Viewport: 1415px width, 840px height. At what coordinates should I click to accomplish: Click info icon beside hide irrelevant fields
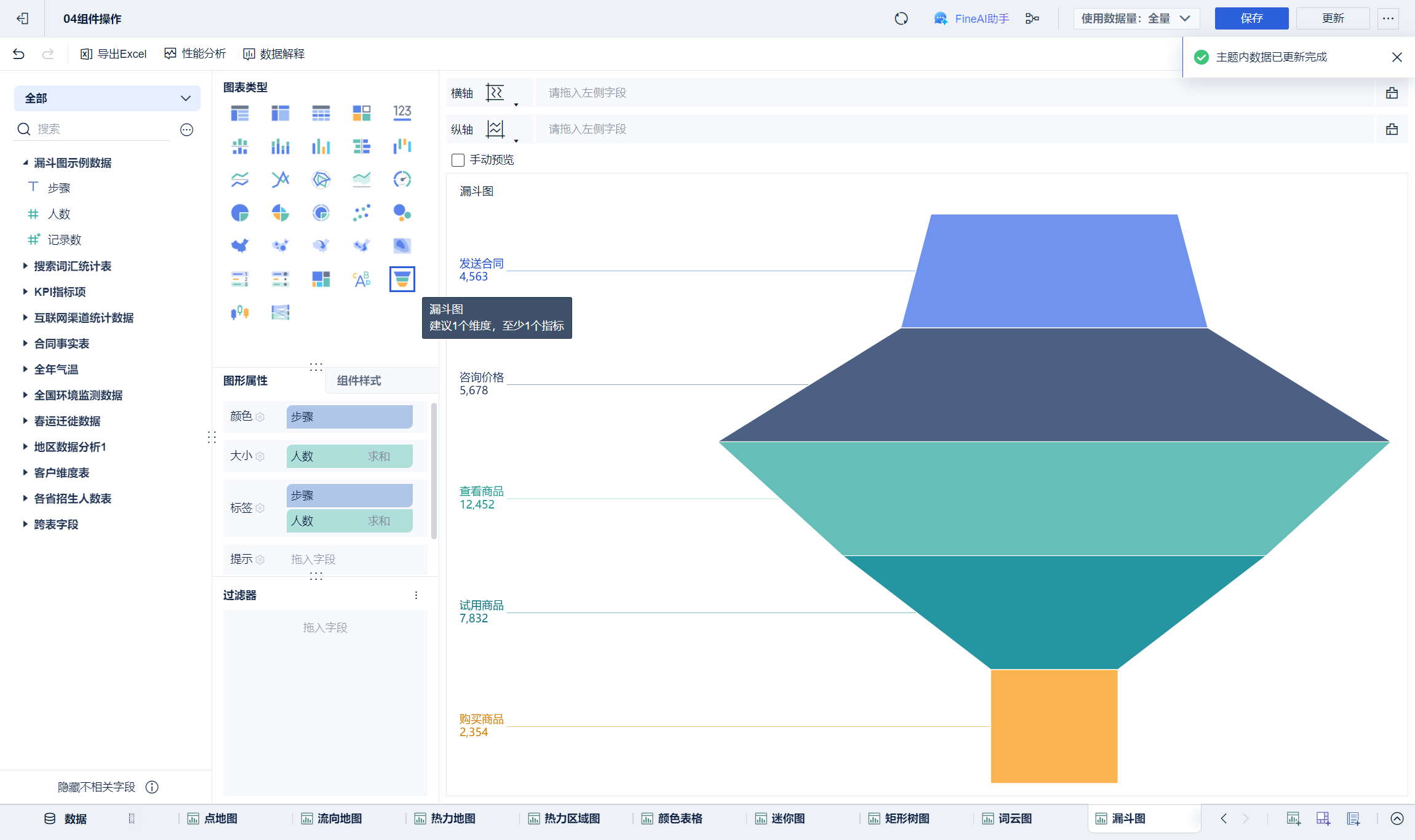pos(152,787)
